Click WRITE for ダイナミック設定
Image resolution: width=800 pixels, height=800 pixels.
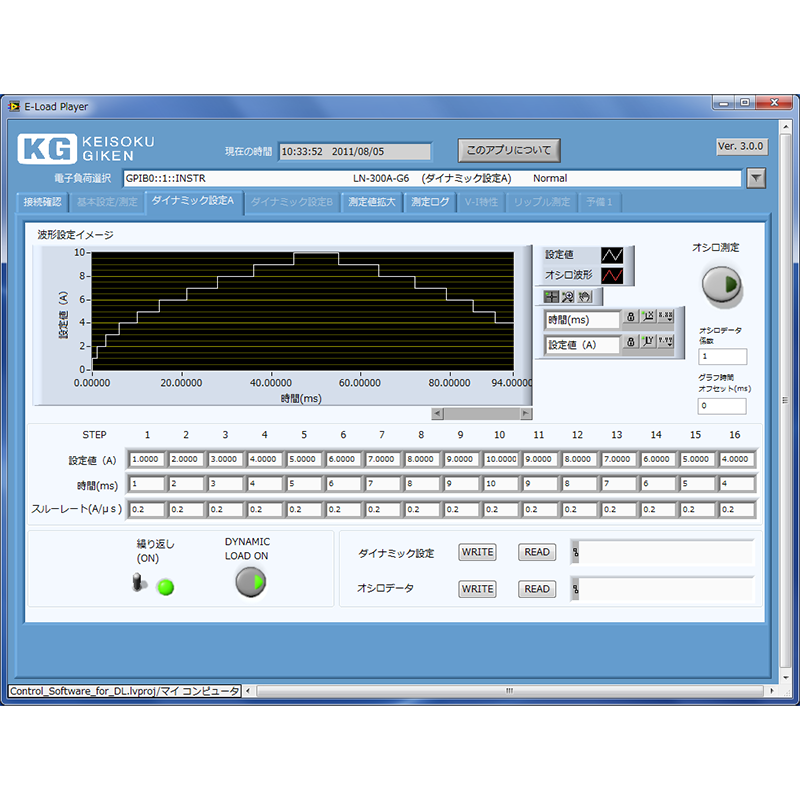click(x=477, y=552)
